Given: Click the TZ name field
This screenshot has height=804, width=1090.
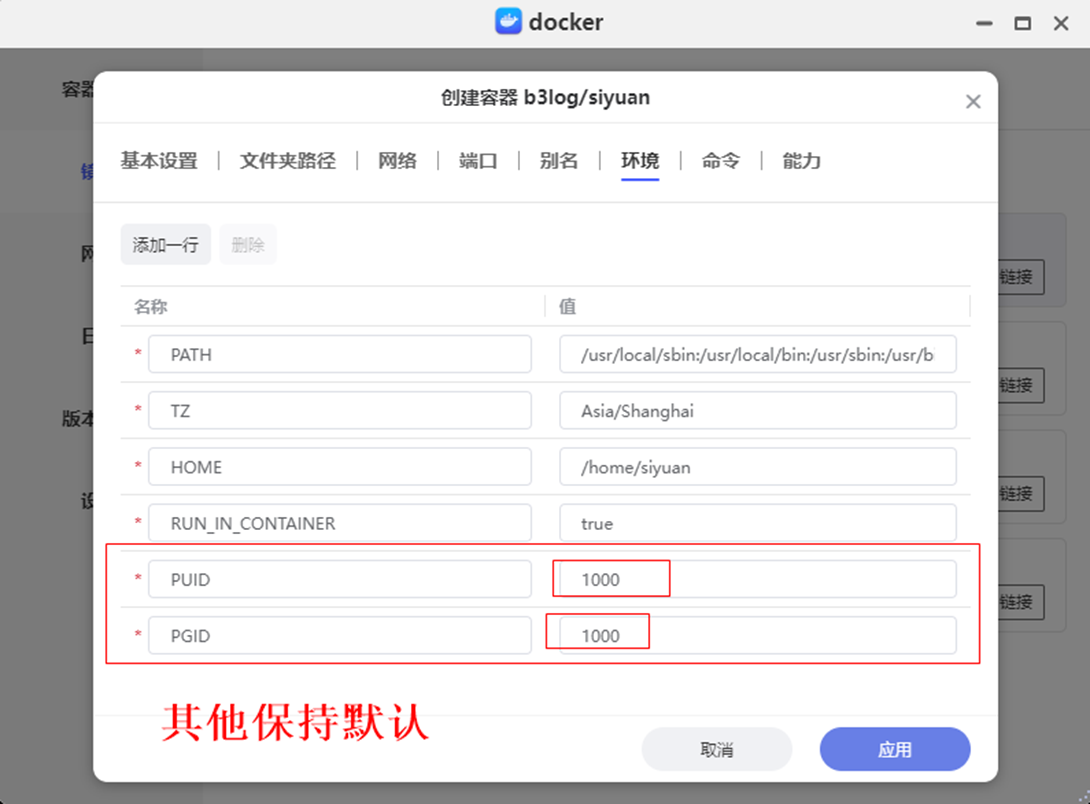Looking at the screenshot, I should (340, 411).
